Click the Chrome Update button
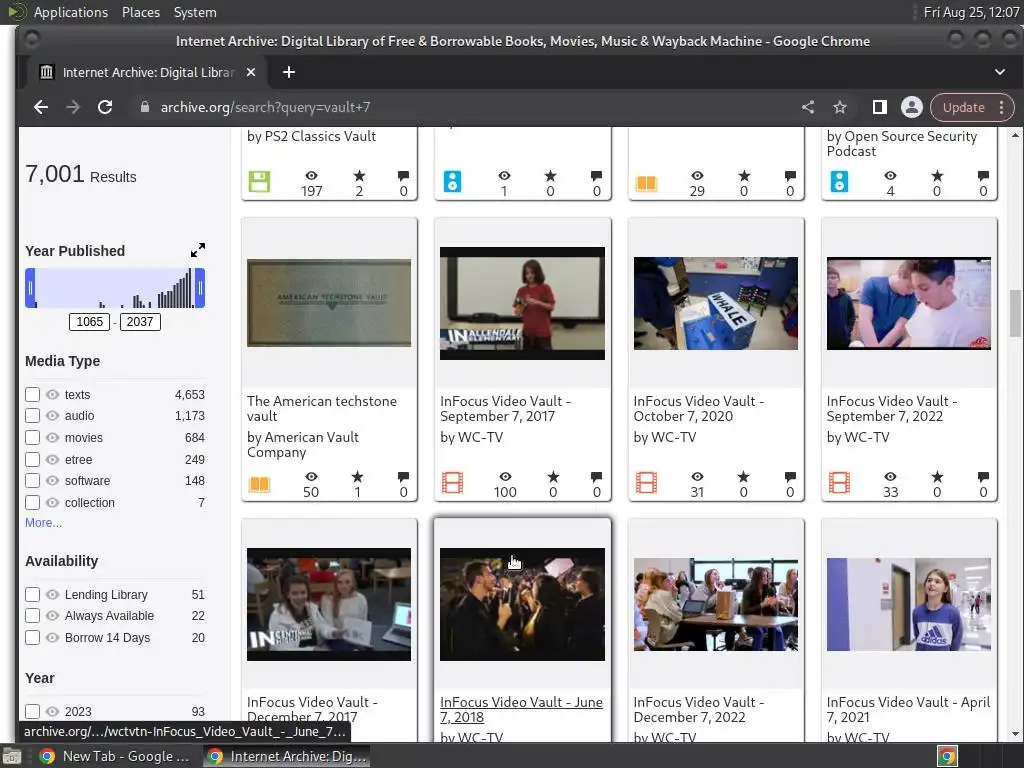Screen dimensions: 1024x768 (963, 107)
